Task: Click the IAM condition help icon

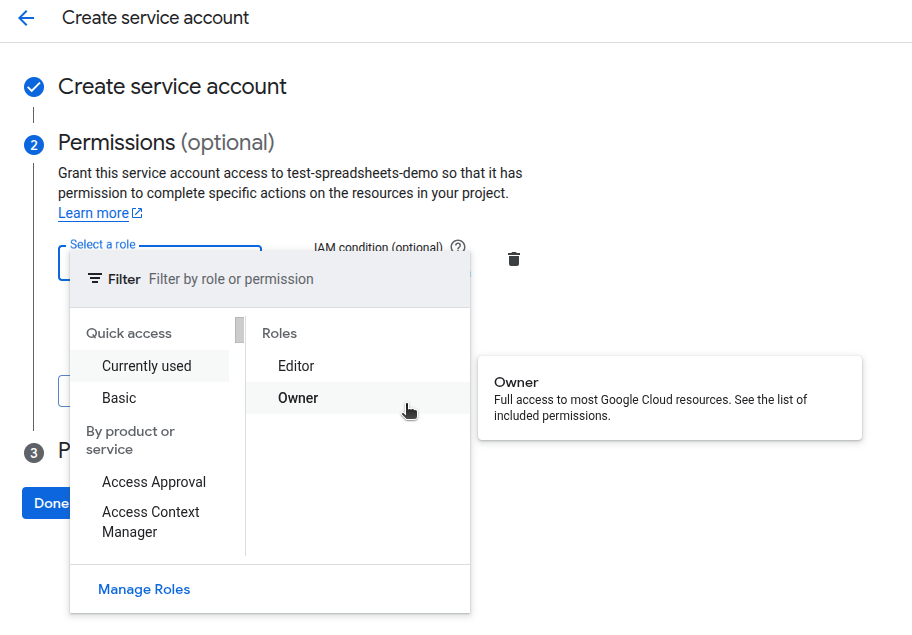Action: tap(458, 247)
